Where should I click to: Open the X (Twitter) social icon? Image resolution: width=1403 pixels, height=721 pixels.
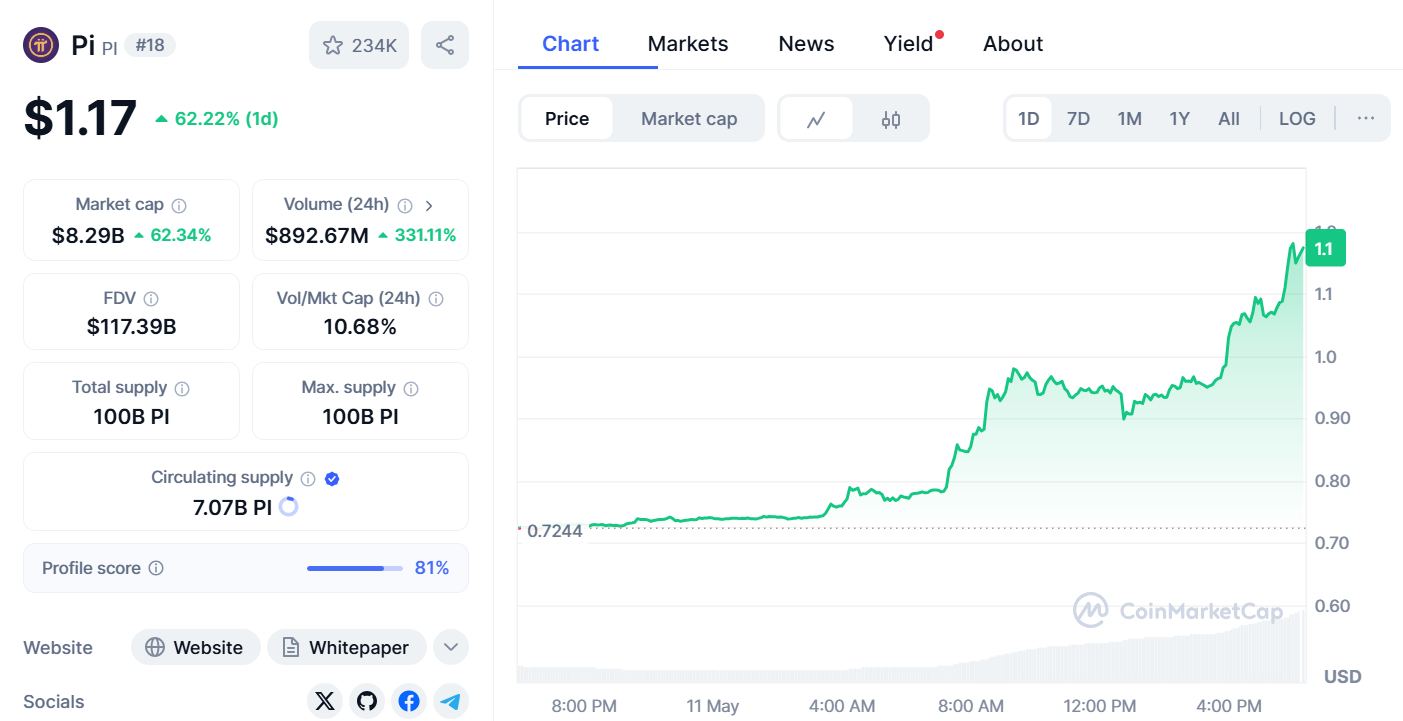[325, 701]
